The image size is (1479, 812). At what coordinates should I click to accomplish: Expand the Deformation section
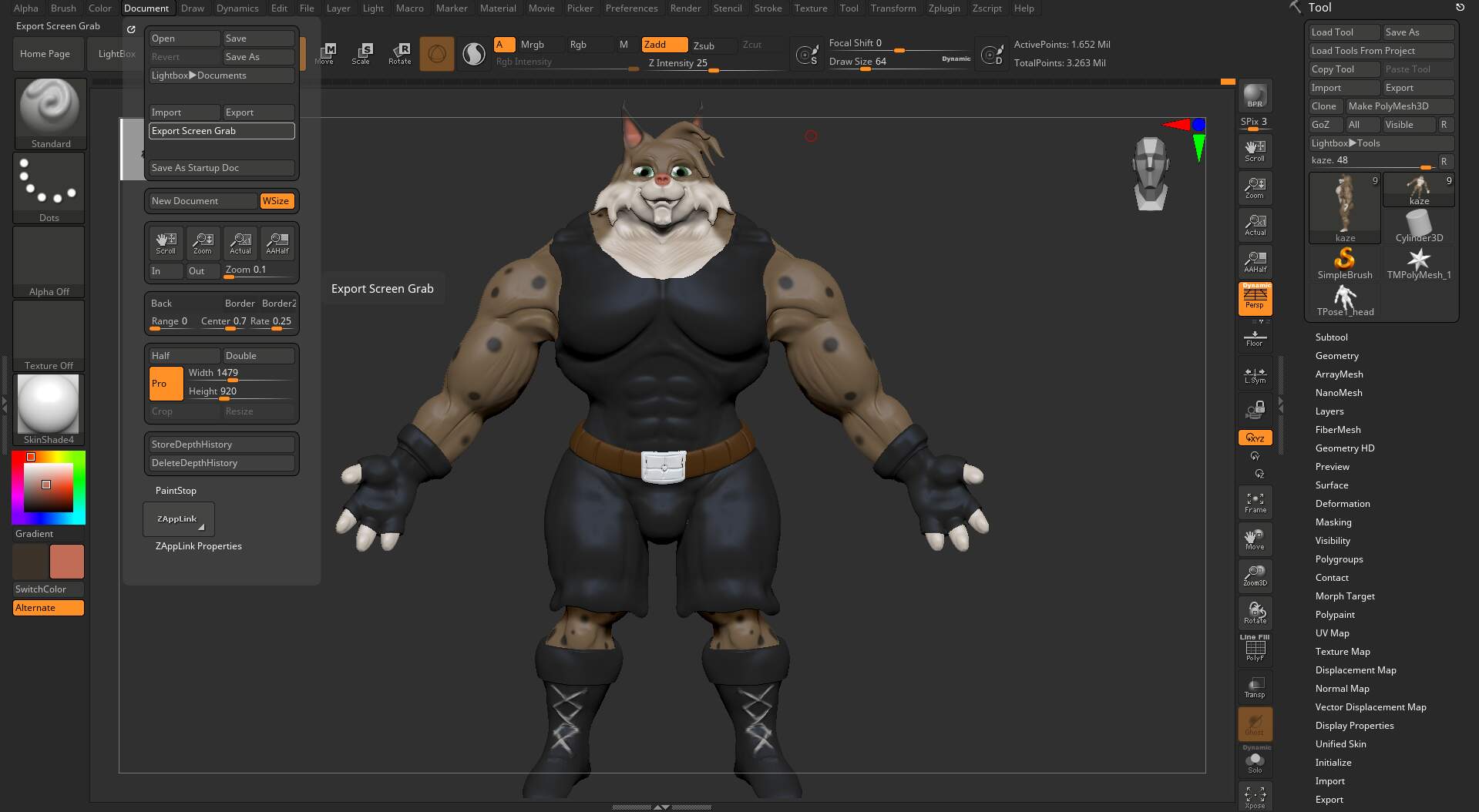[x=1342, y=504]
